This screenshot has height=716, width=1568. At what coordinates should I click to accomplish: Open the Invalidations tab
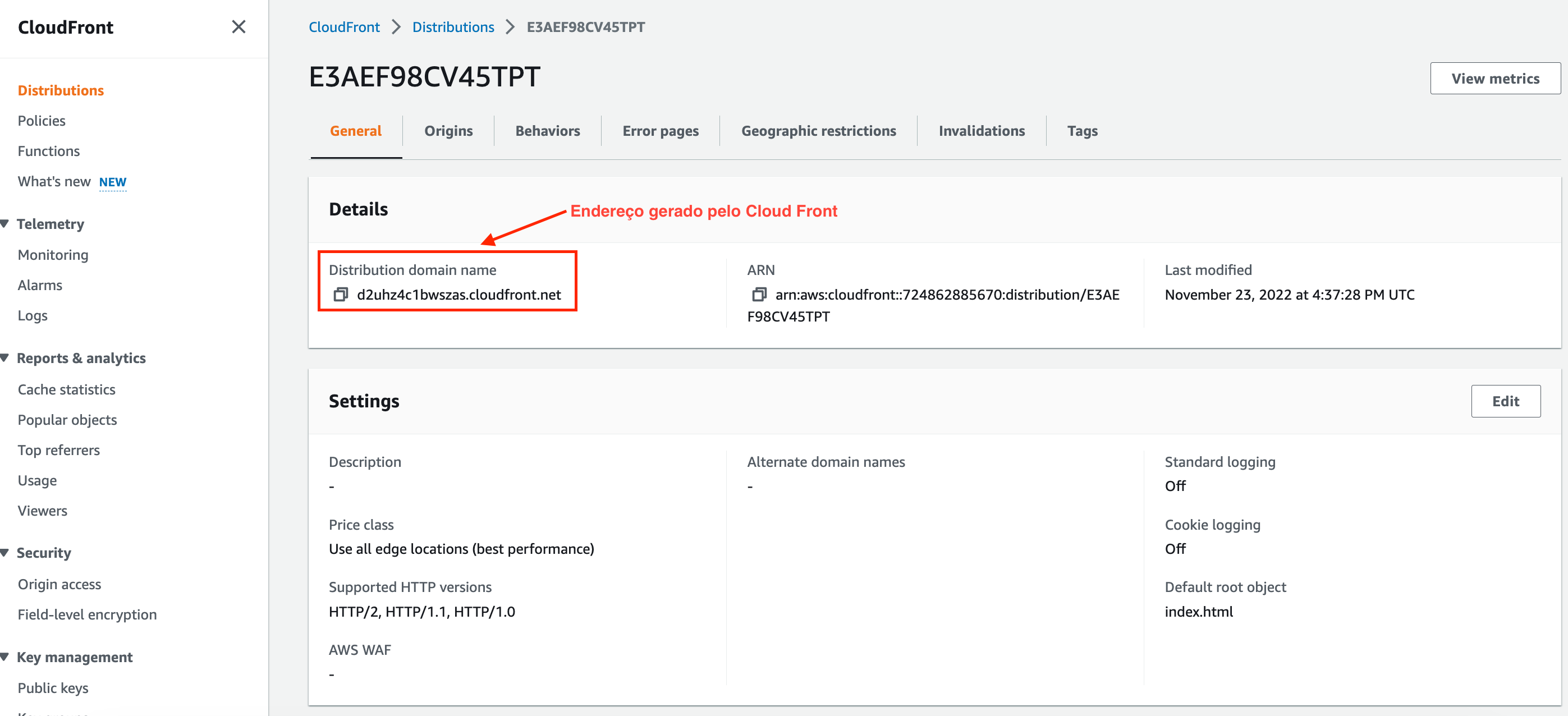pyautogui.click(x=981, y=131)
